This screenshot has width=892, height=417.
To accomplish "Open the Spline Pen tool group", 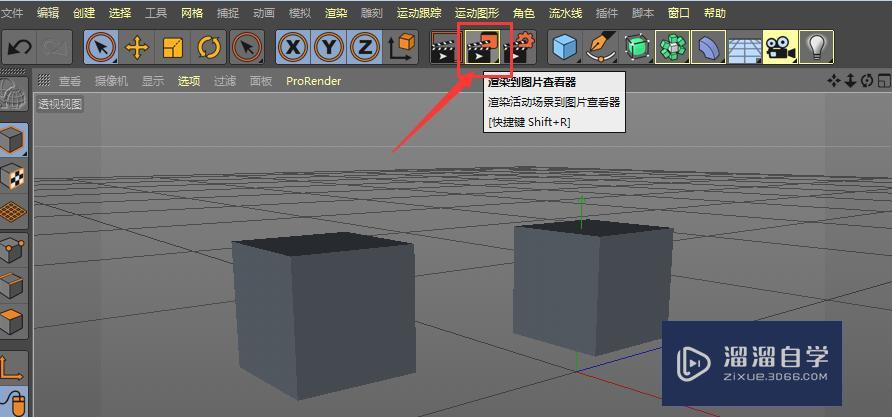I will 600,47.
